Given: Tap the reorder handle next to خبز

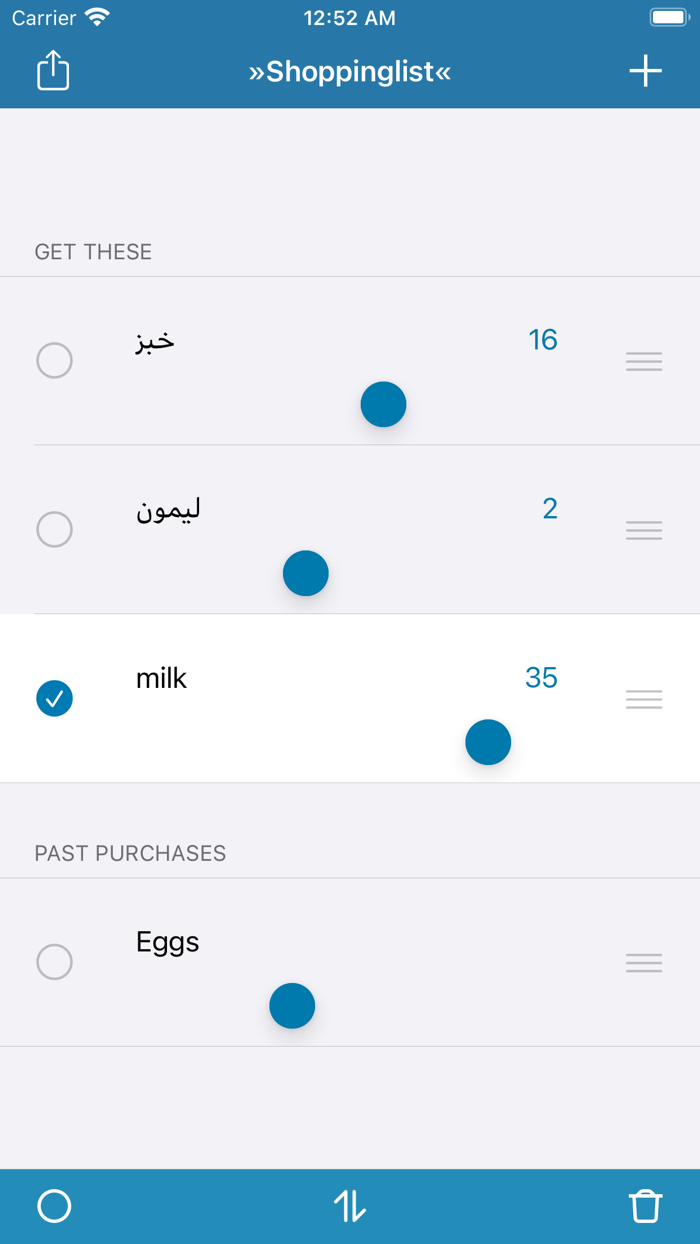Looking at the screenshot, I should click(x=644, y=361).
